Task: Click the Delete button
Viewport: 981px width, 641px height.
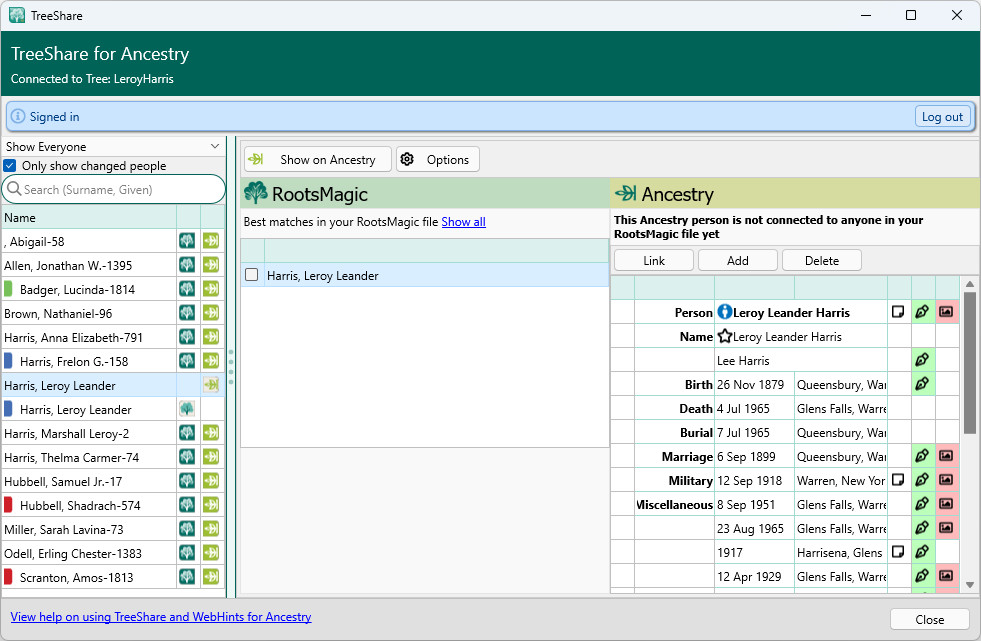Action: pyautogui.click(x=821, y=261)
